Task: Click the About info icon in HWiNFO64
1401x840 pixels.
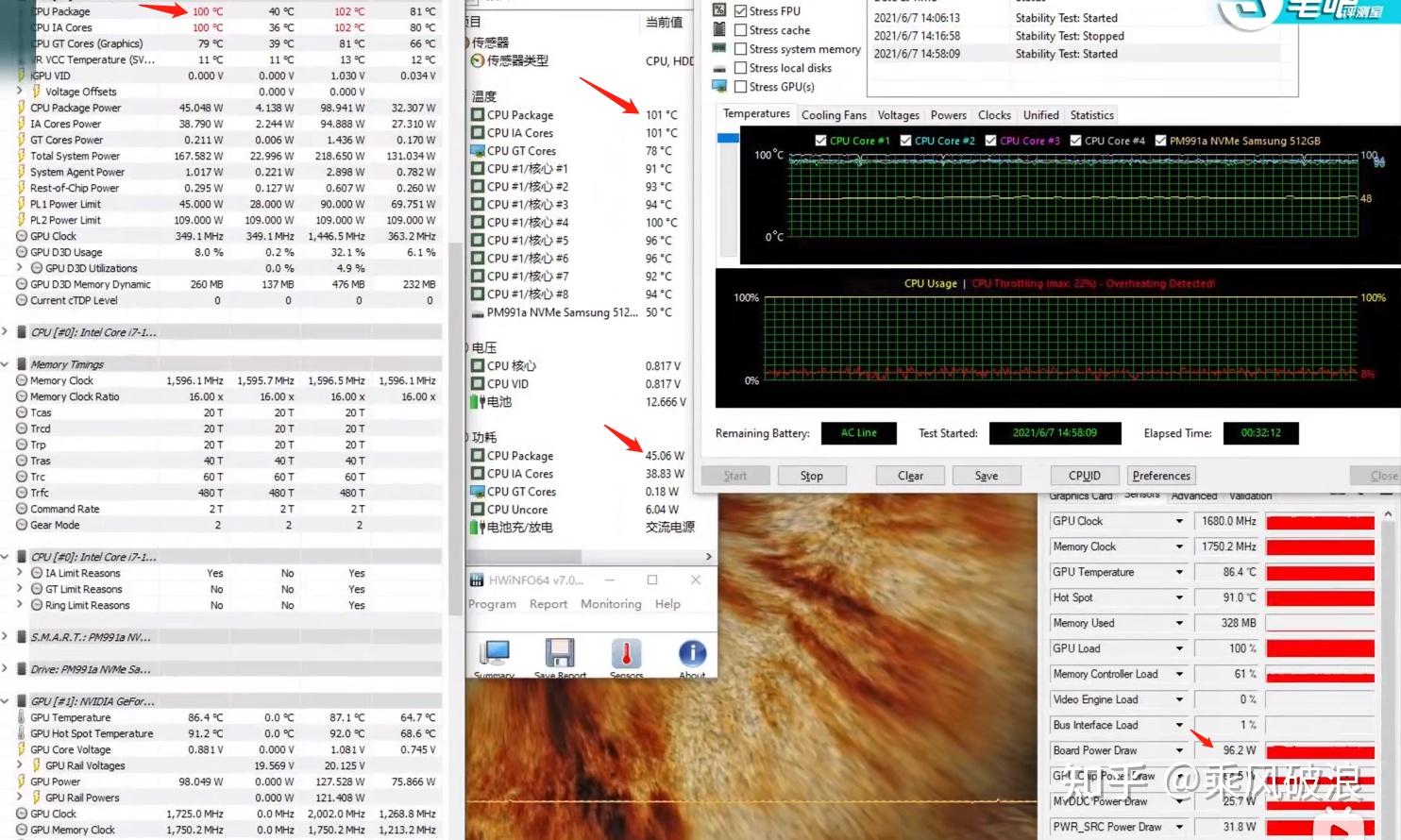Action: [692, 654]
